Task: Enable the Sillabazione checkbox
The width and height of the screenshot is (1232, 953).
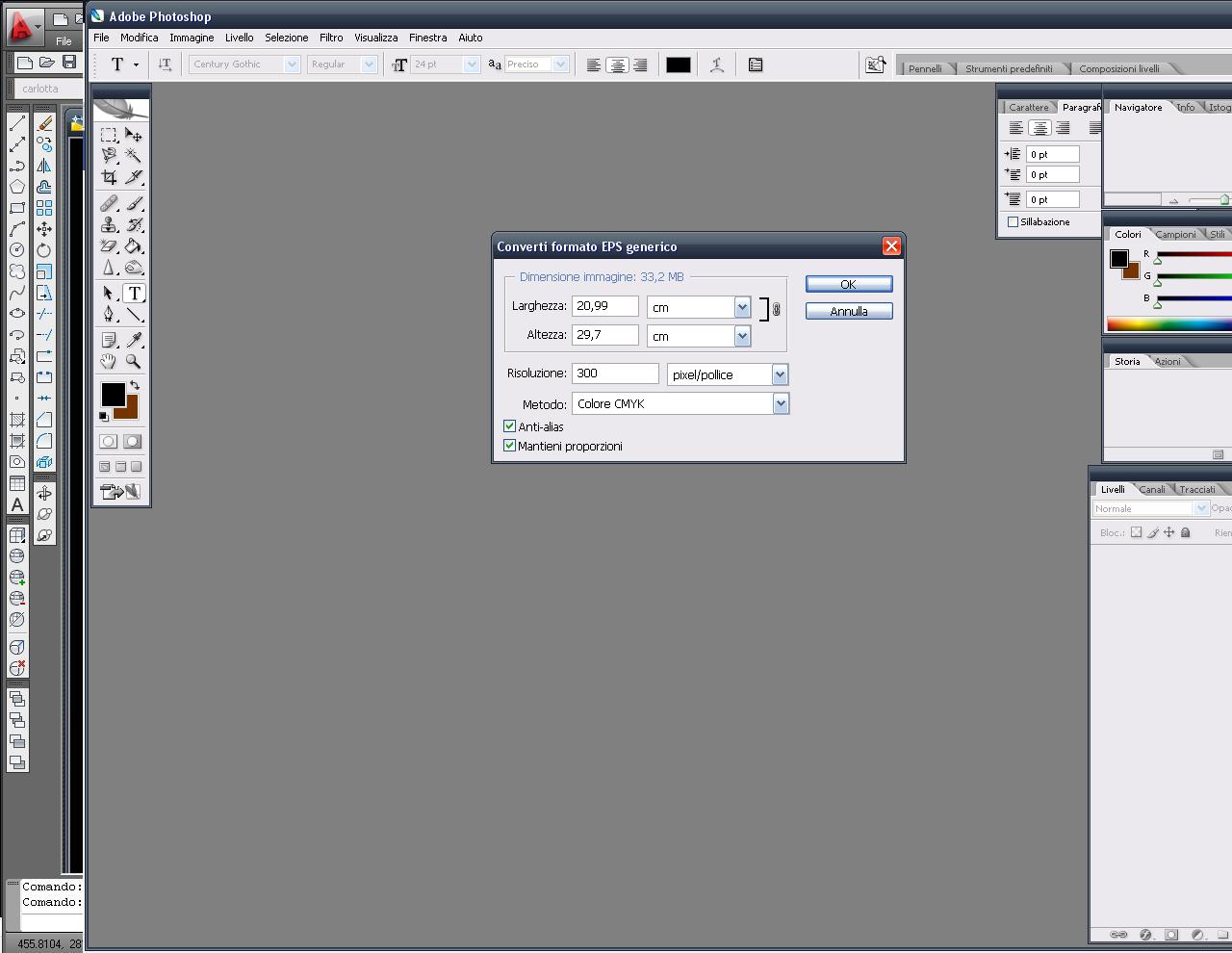Action: pyautogui.click(x=1013, y=222)
